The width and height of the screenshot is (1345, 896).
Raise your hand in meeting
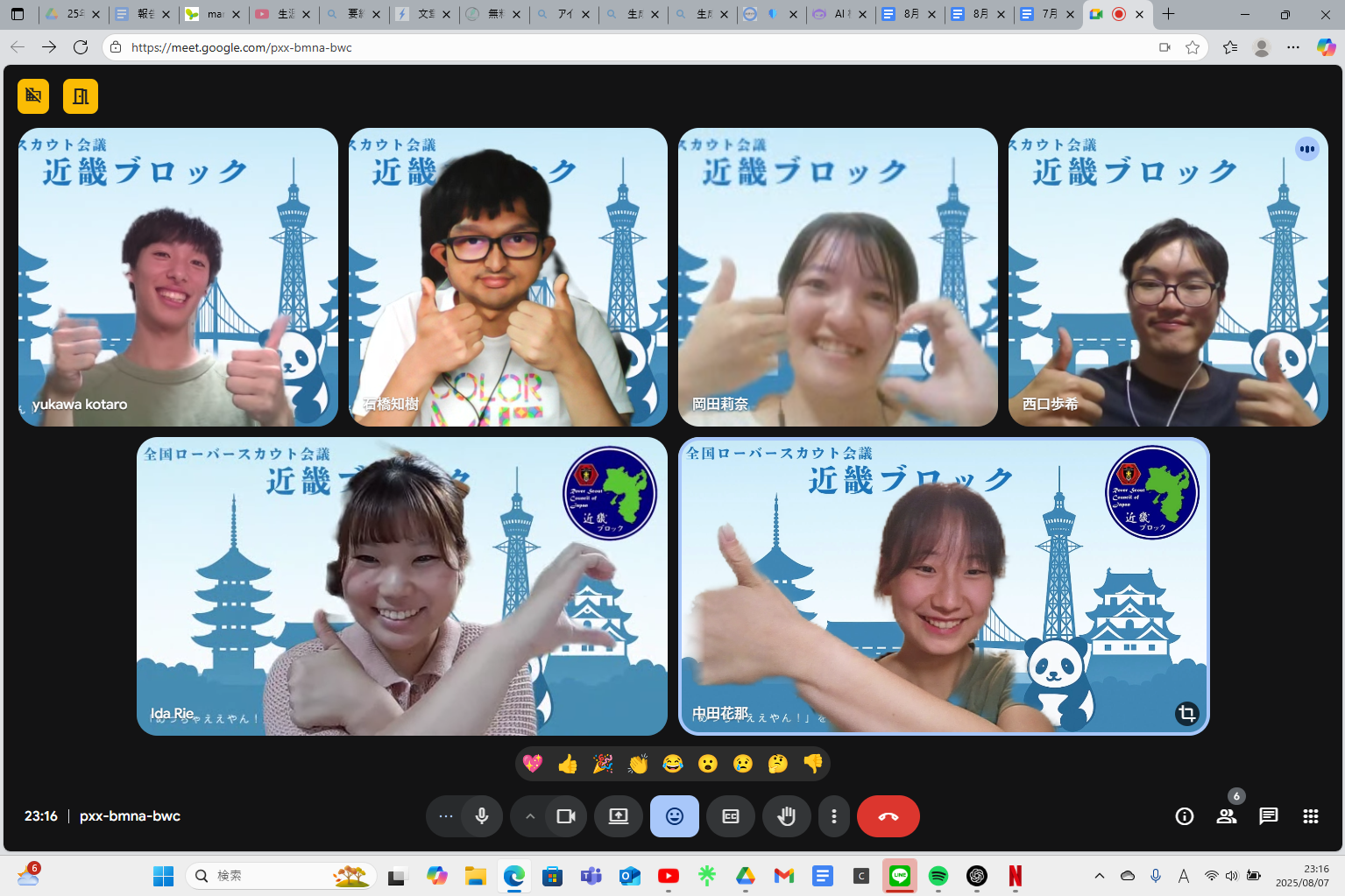[786, 816]
